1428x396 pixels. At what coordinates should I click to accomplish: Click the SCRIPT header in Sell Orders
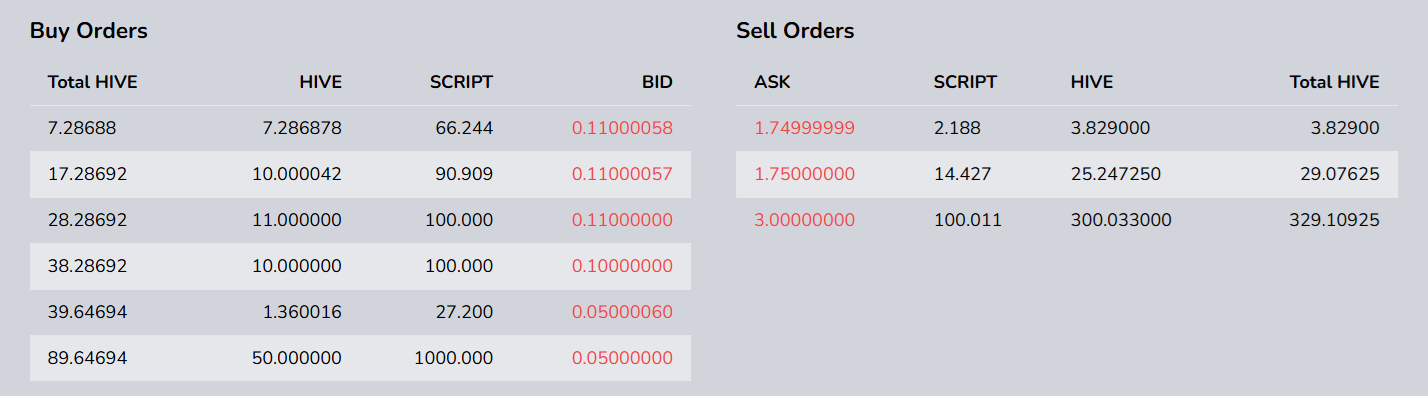[965, 82]
